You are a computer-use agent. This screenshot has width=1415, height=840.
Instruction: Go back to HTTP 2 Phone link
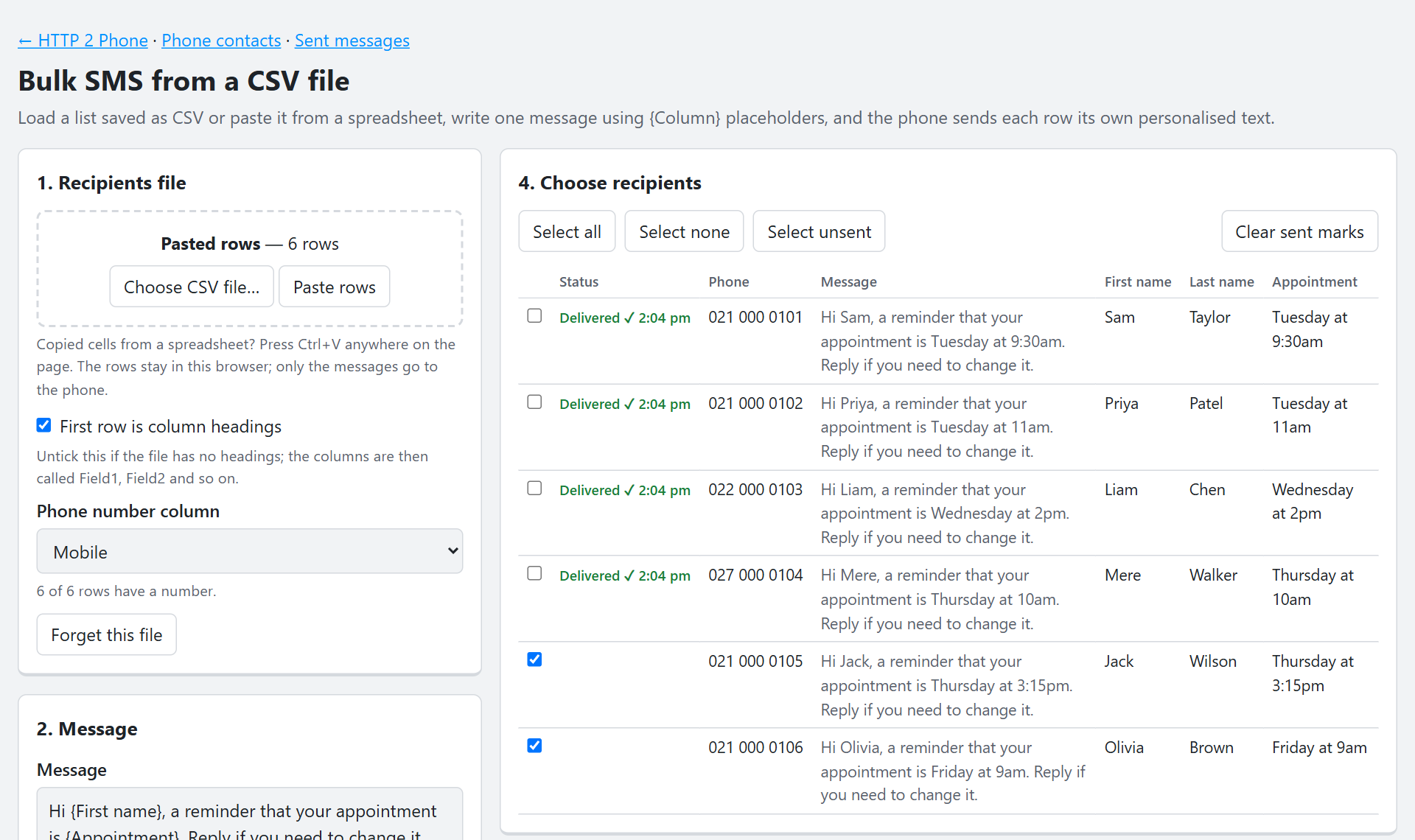tap(83, 41)
